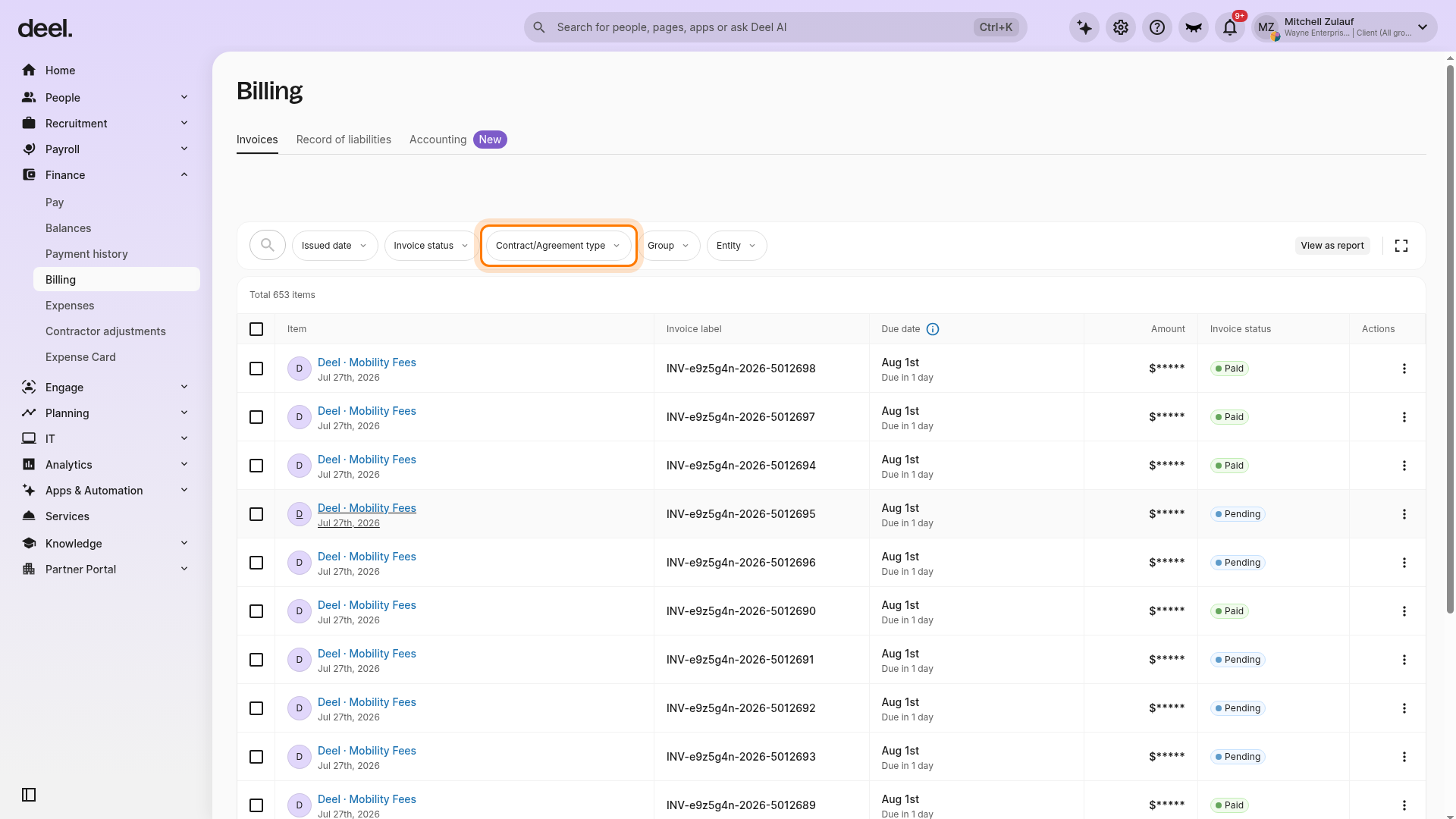Click the Home sidebar icon
Screen dimensions: 1456x819
(29, 71)
